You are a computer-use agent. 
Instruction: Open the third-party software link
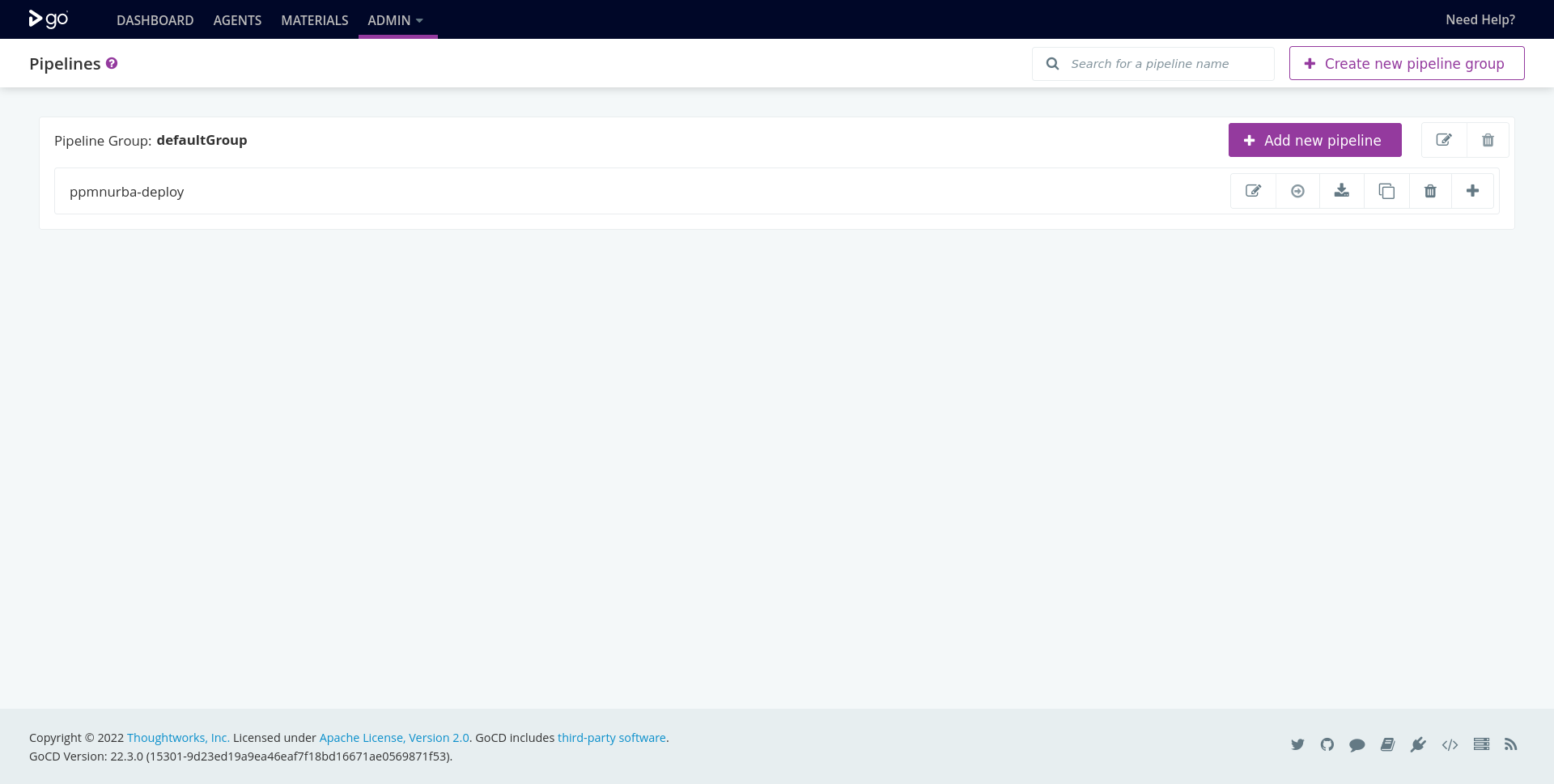612,738
